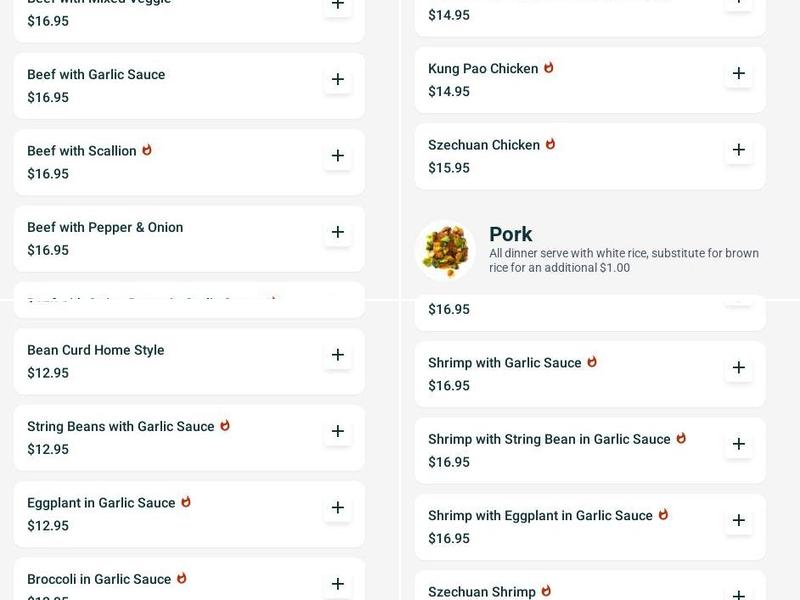Open Bean Curd Home Style item card

pos(96,351)
